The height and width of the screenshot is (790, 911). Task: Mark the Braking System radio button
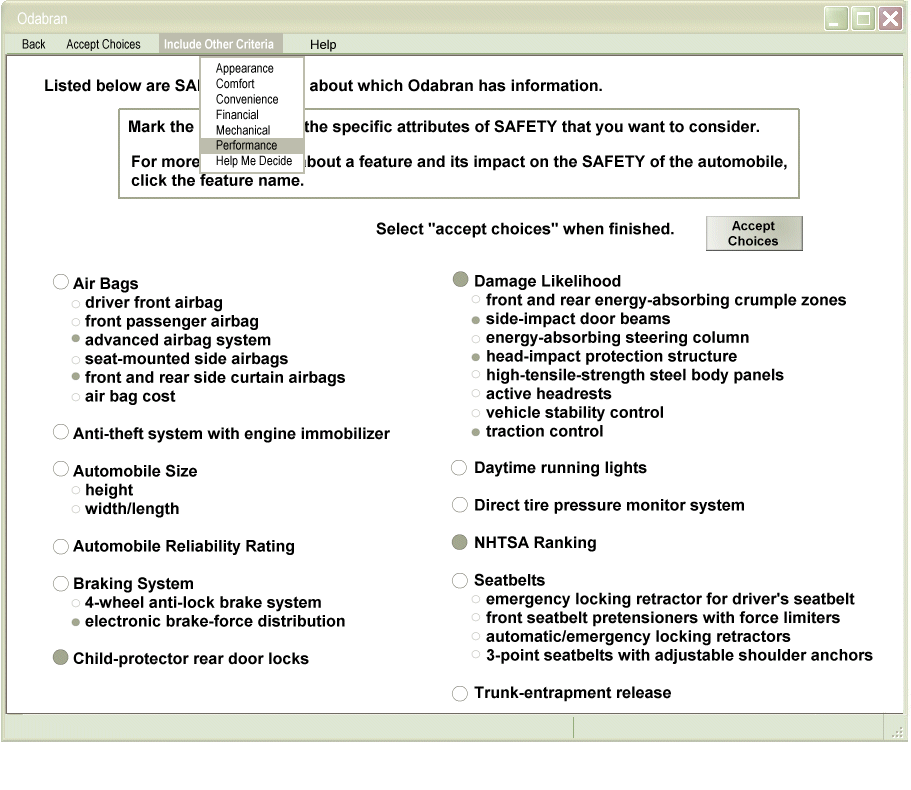tap(60, 583)
